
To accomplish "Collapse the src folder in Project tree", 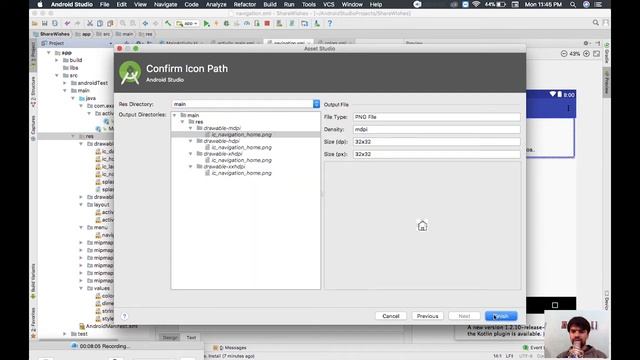I will (57, 76).
